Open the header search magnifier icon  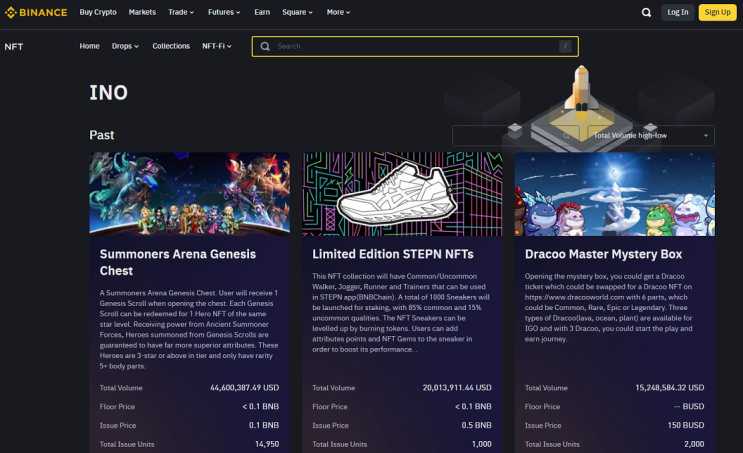[646, 12]
